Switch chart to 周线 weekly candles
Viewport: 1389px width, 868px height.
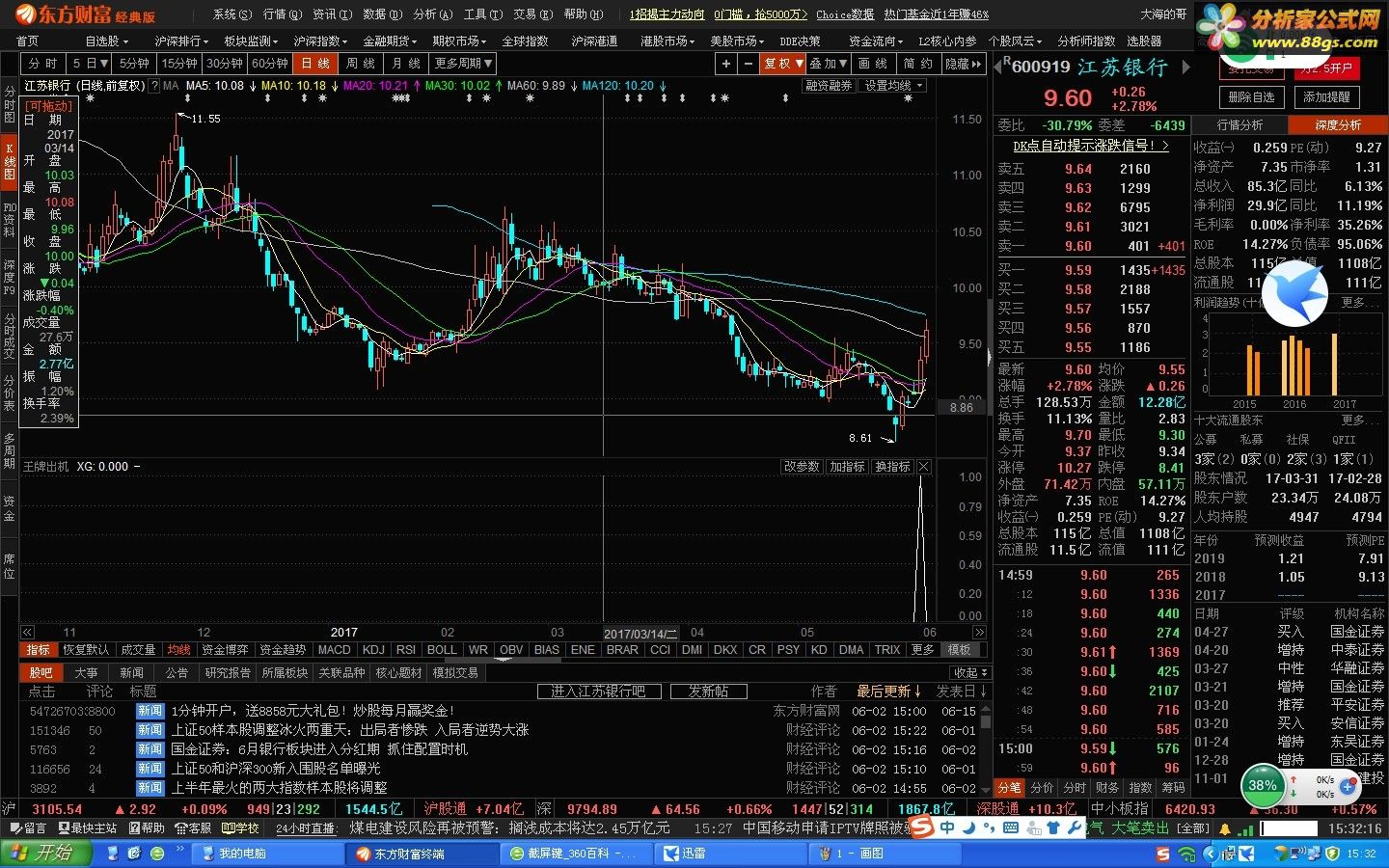tap(360, 64)
